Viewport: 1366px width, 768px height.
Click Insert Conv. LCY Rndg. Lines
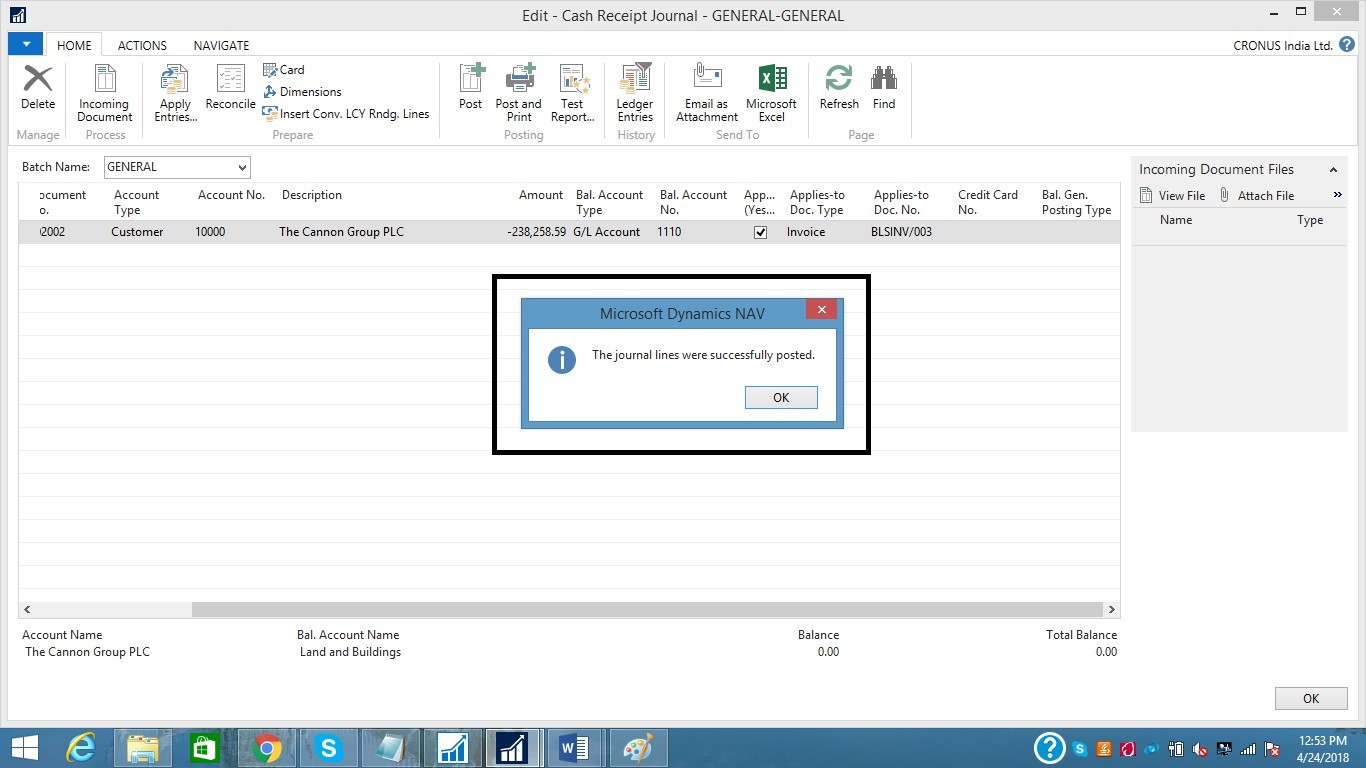pos(346,114)
